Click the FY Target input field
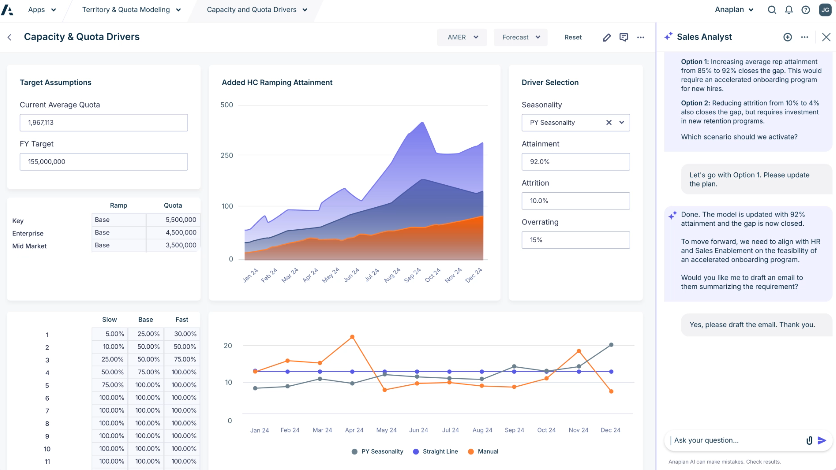 click(104, 161)
